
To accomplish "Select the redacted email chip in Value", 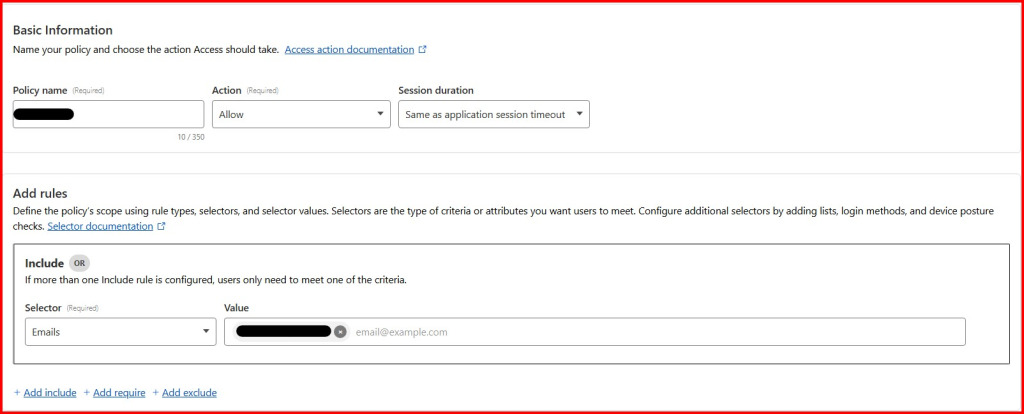I will pyautogui.click(x=282, y=332).
